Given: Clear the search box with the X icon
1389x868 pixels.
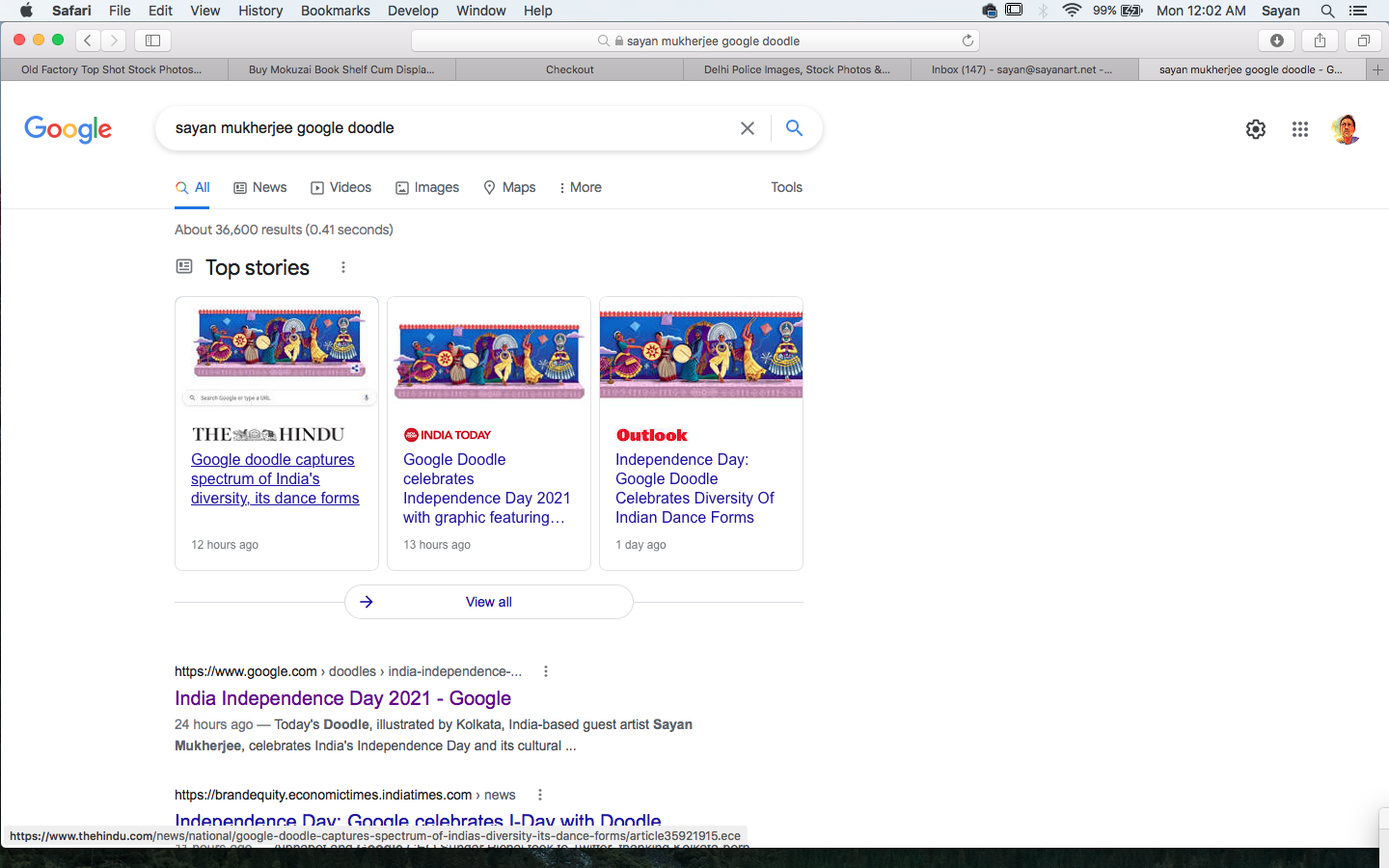Looking at the screenshot, I should click(747, 128).
